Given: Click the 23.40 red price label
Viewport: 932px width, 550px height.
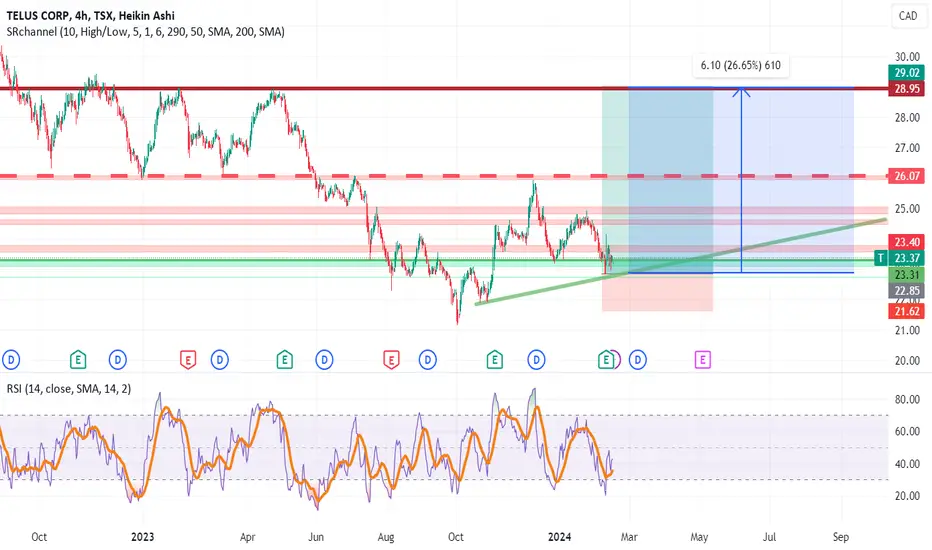Looking at the screenshot, I should click(907, 242).
